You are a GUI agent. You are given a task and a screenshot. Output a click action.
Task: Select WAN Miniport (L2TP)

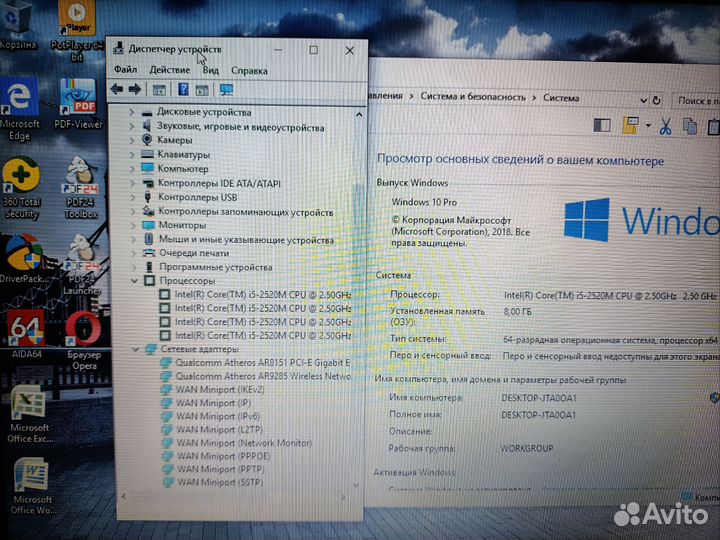(x=220, y=429)
